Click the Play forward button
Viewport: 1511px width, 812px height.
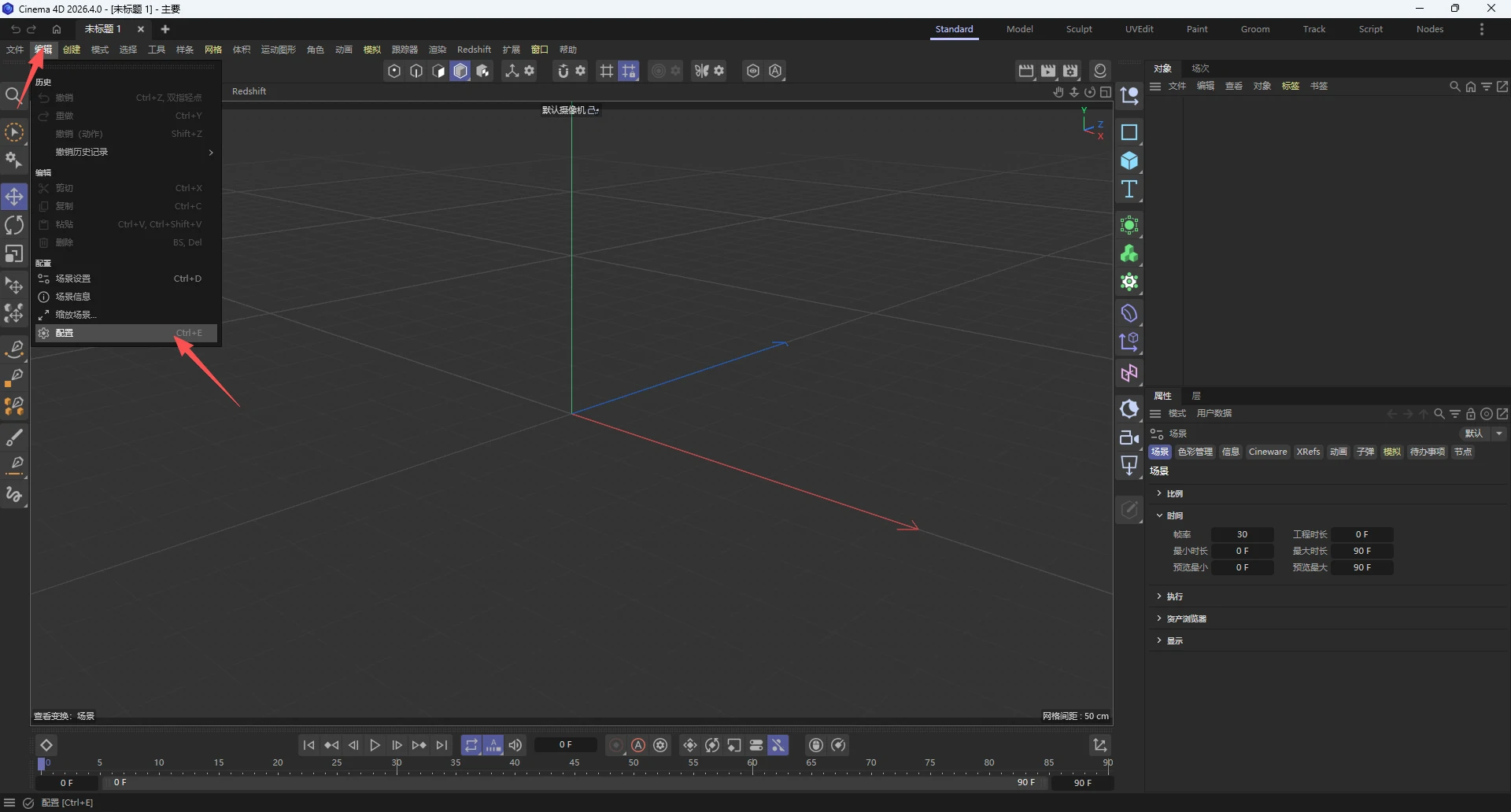375,745
